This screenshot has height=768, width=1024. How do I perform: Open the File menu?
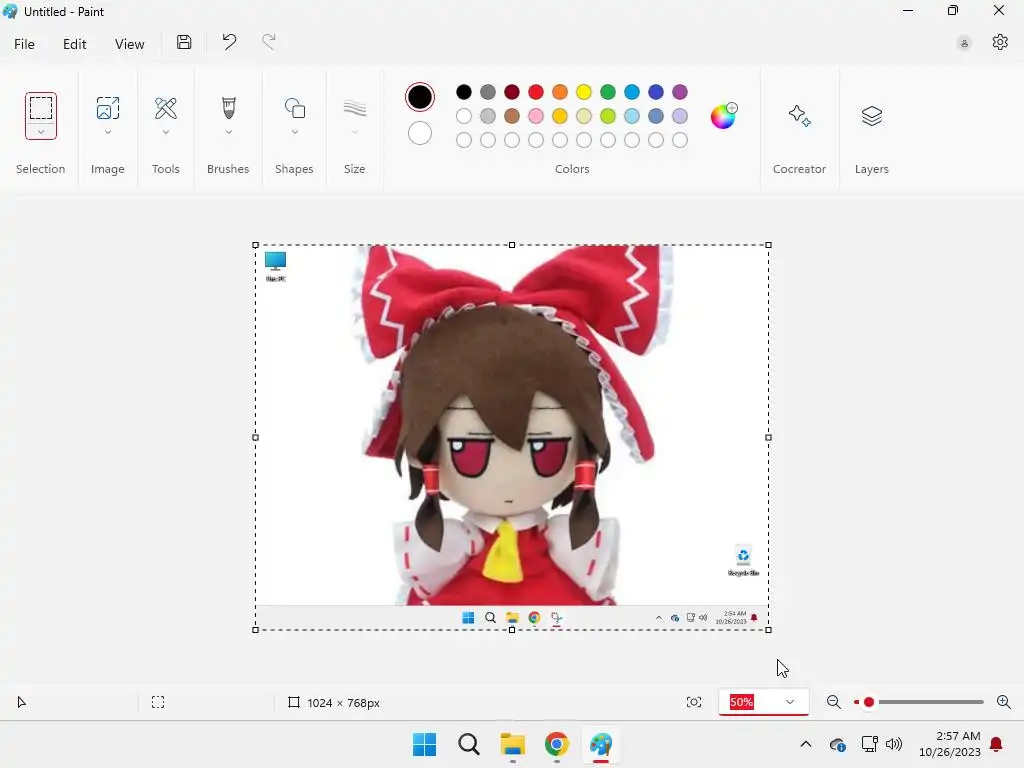(x=24, y=44)
